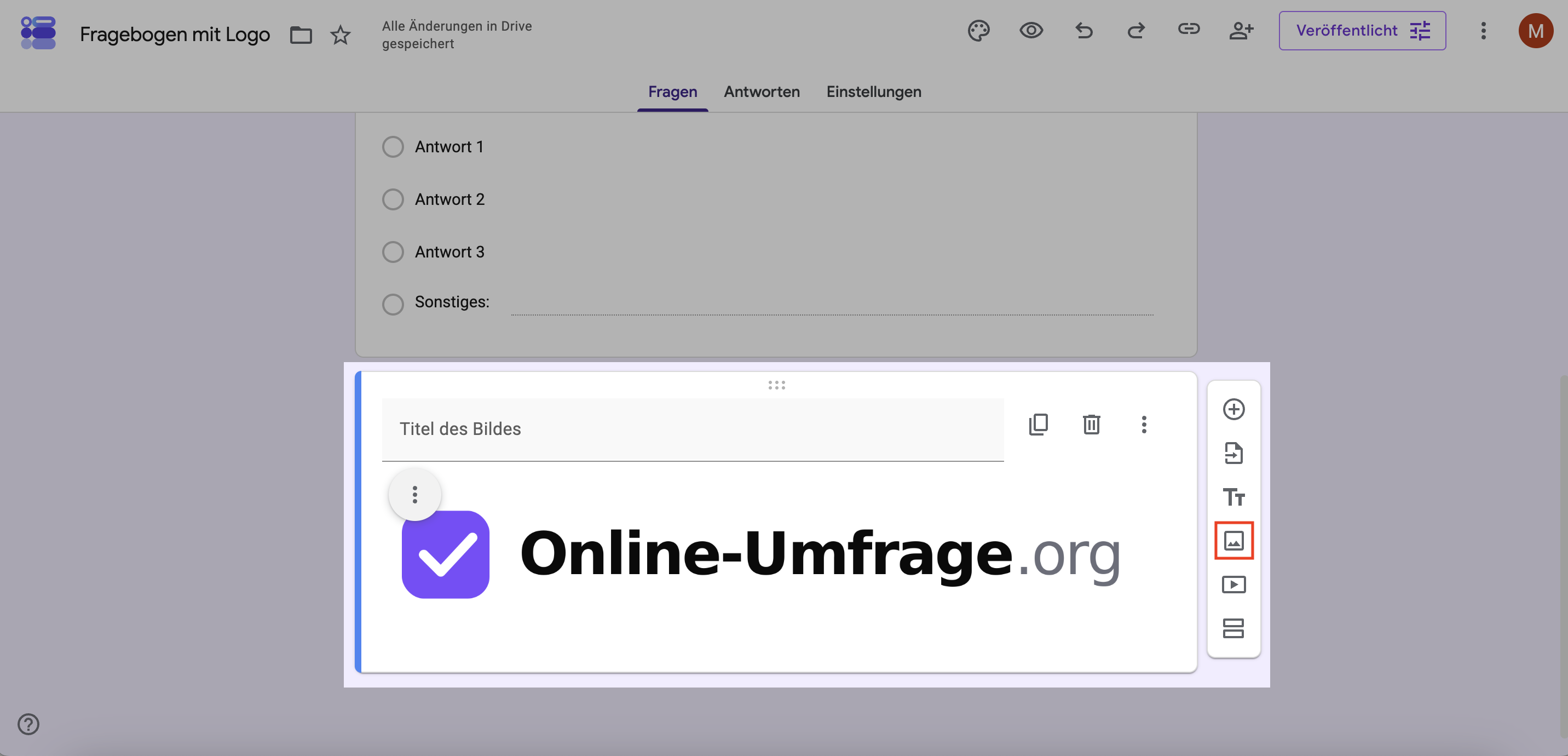Import questions from sidebar
Image resolution: width=1568 pixels, height=756 pixels.
click(1233, 453)
